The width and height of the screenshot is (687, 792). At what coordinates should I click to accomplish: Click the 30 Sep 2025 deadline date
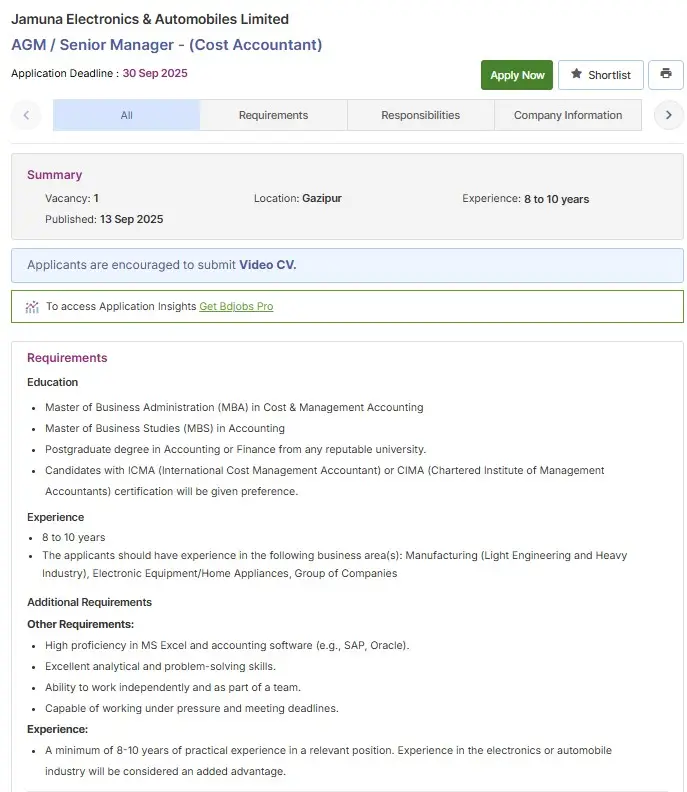point(155,73)
